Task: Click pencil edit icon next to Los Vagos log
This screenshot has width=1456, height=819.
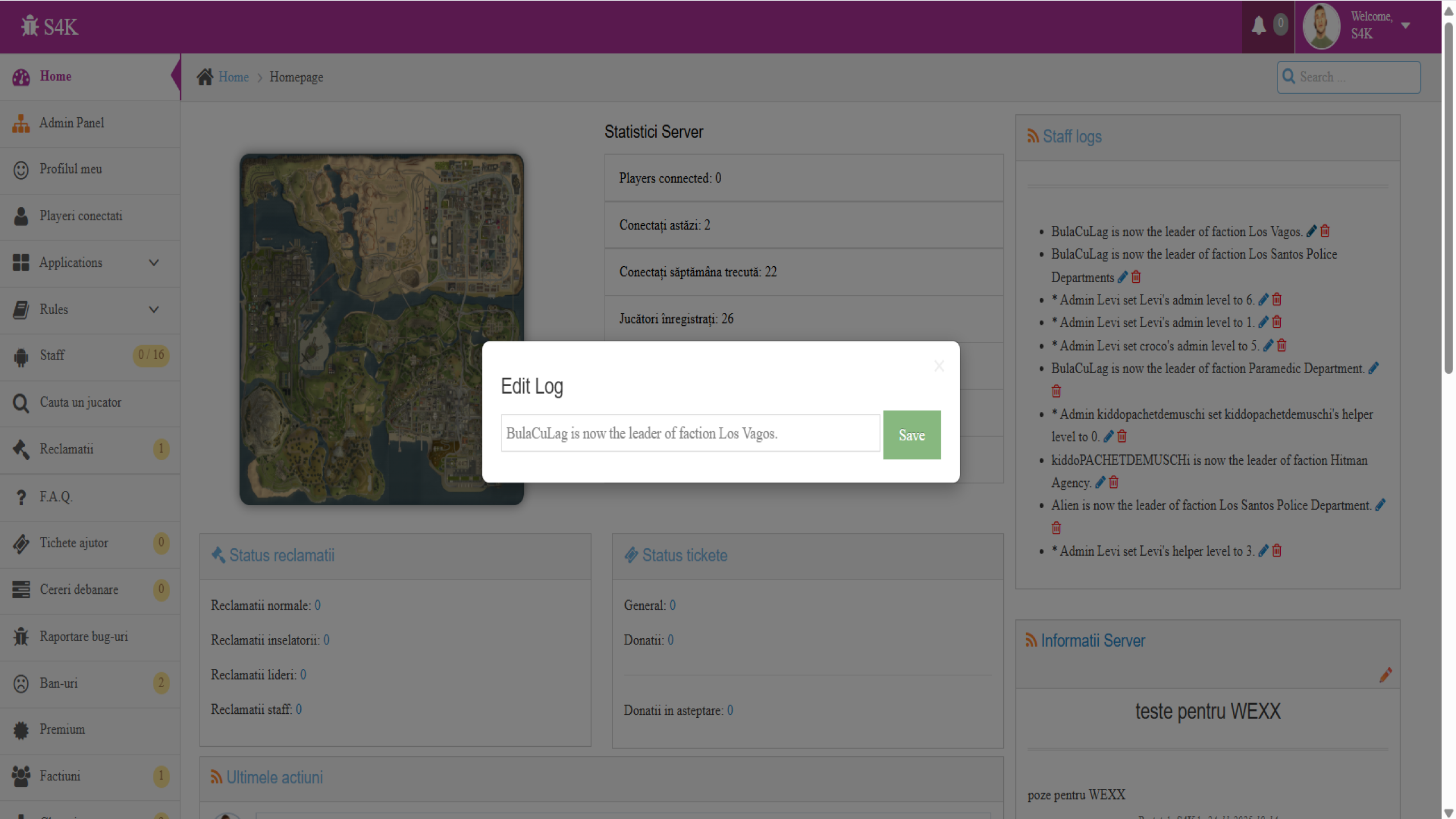Action: [1312, 231]
